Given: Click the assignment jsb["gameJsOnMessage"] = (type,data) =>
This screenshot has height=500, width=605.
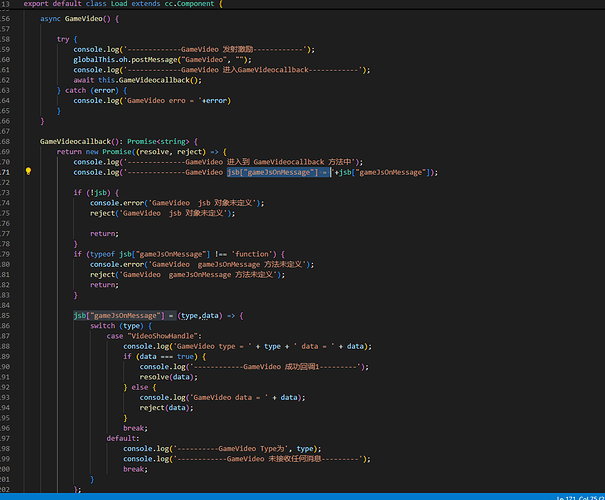Looking at the screenshot, I should [x=158, y=315].
